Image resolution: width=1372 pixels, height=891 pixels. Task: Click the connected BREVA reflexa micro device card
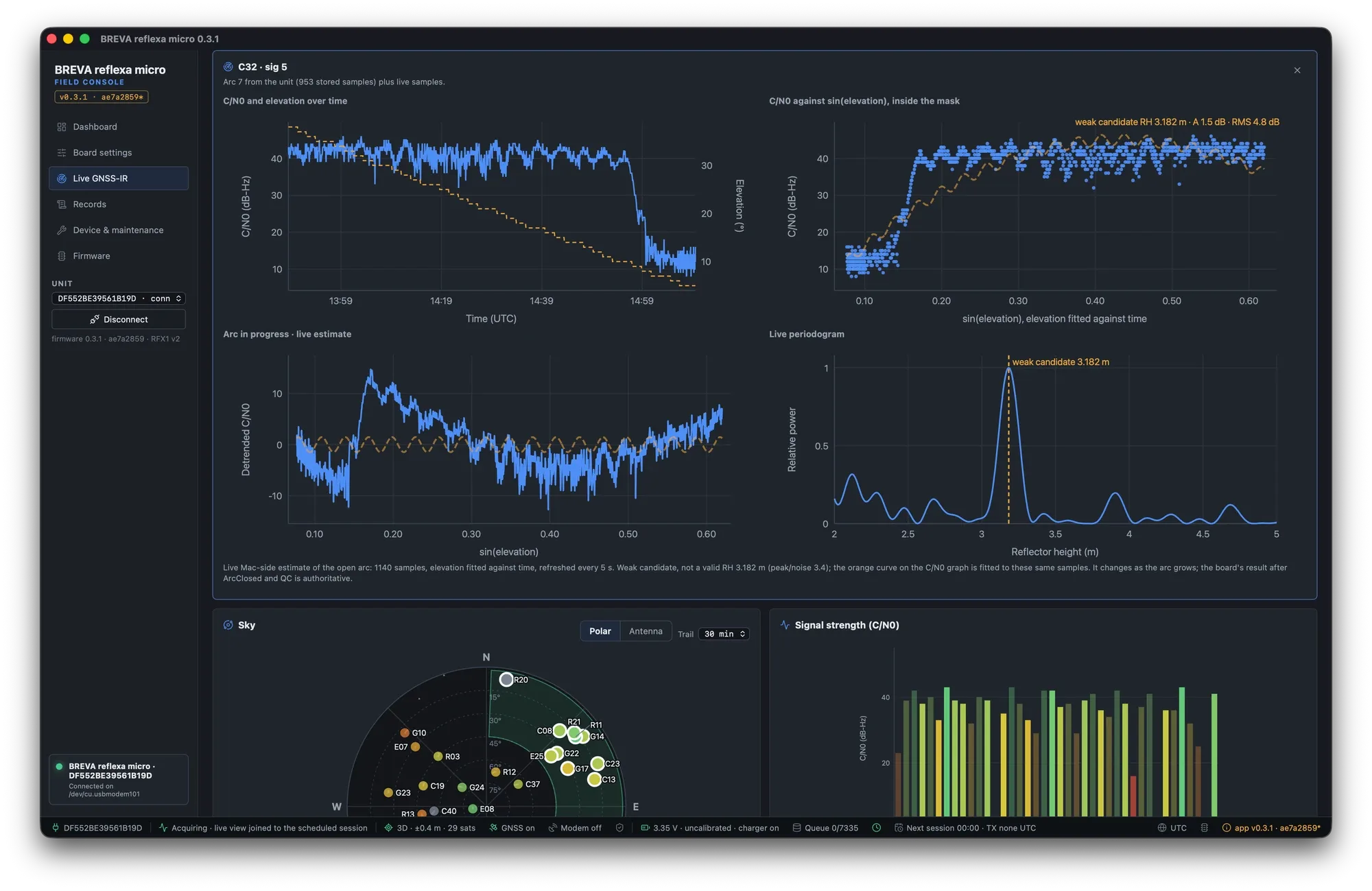coord(119,779)
